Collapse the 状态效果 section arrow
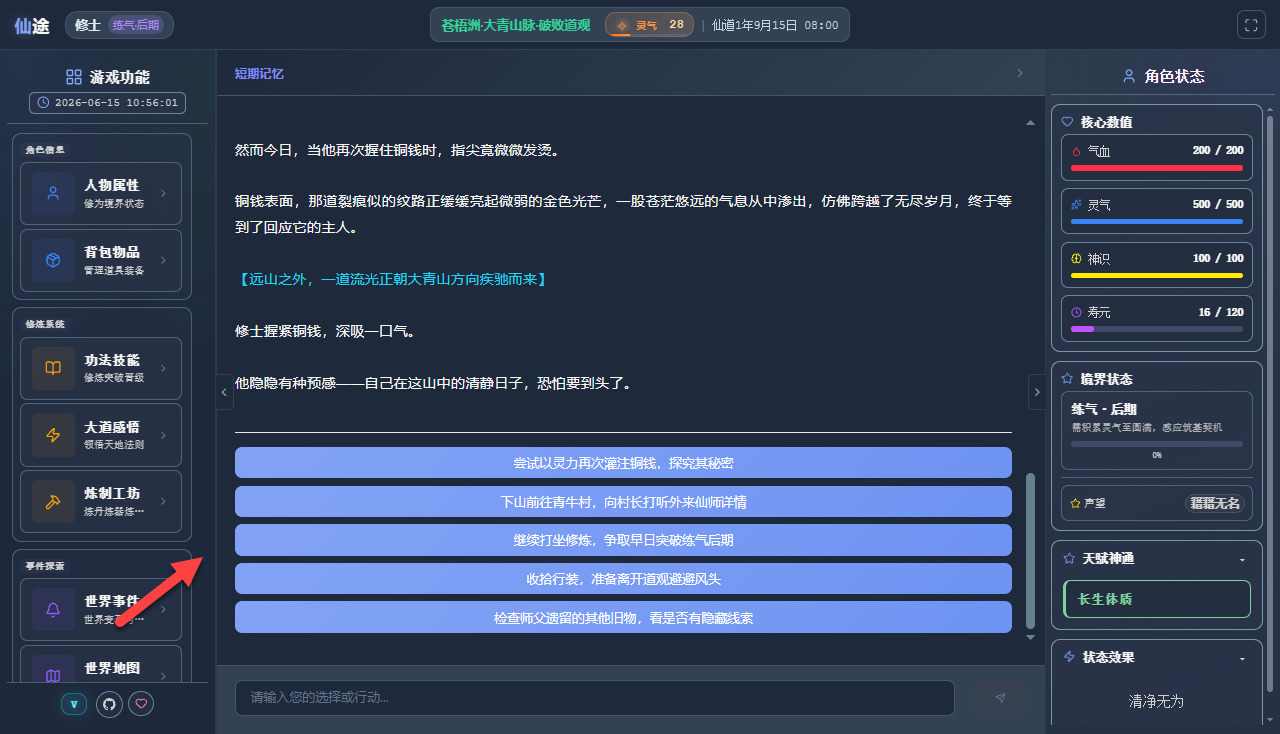Screen dimensions: 1280x734 coord(1243,658)
